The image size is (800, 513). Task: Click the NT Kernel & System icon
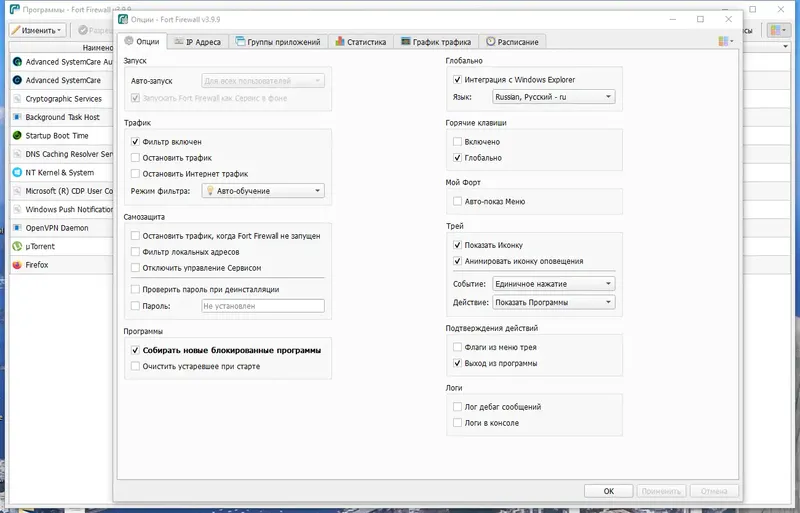point(17,173)
